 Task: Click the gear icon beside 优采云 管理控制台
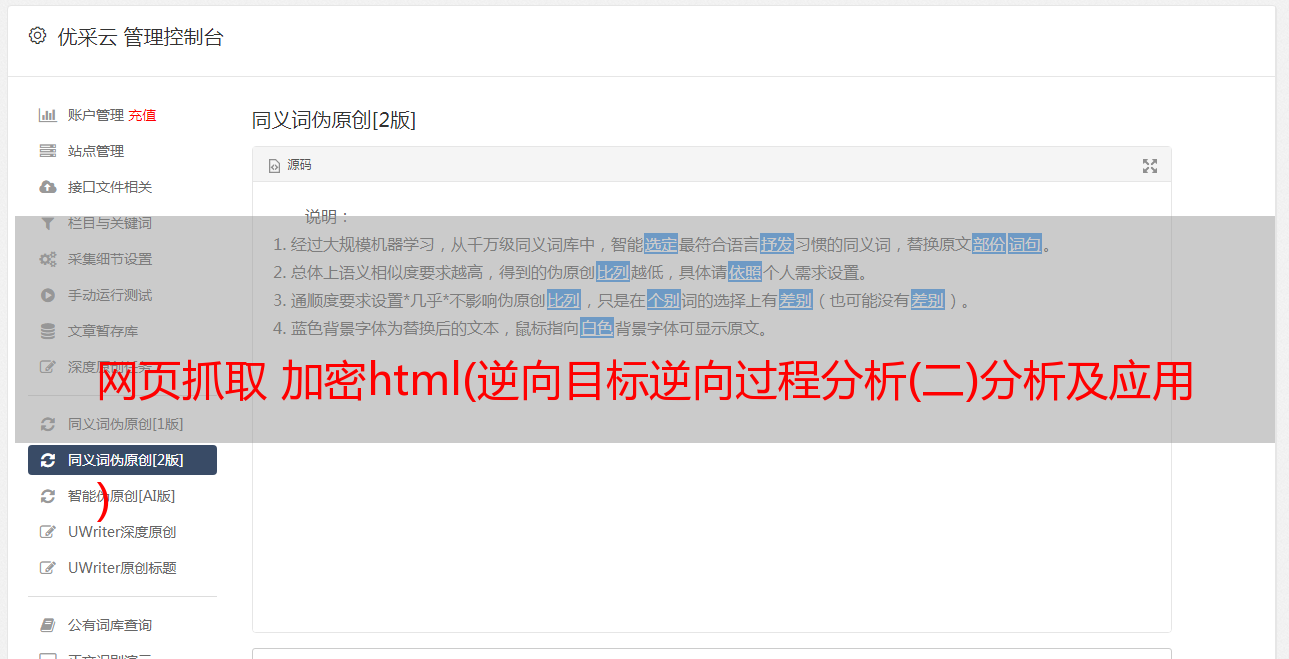[37, 36]
